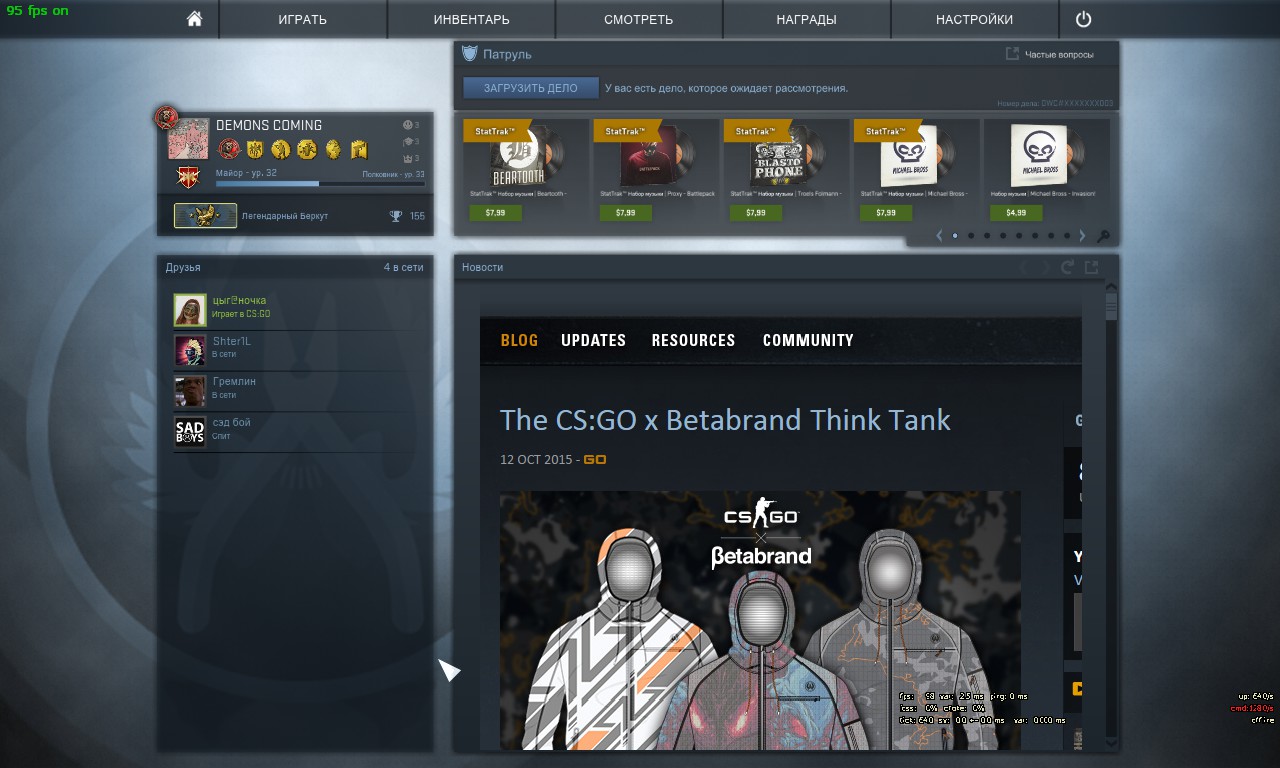Open the ИНВЕНТАРЬ menu
This screenshot has width=1280, height=768.
(471, 19)
